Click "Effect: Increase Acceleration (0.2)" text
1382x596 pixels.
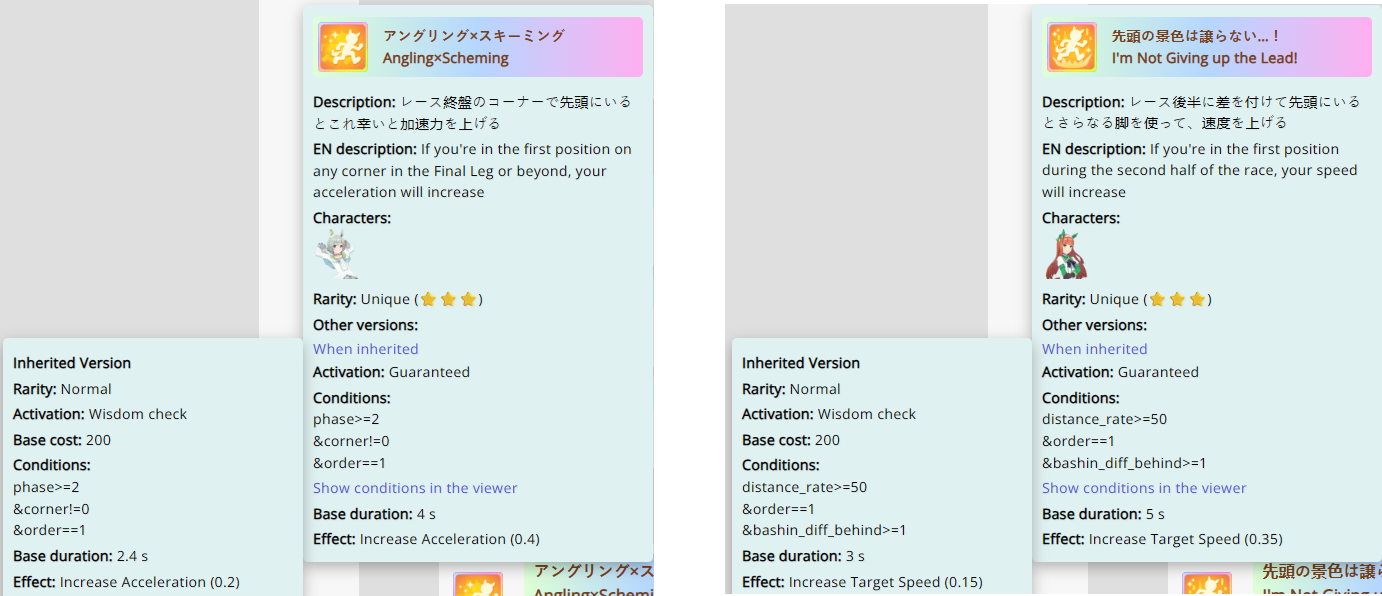pyautogui.click(x=126, y=582)
